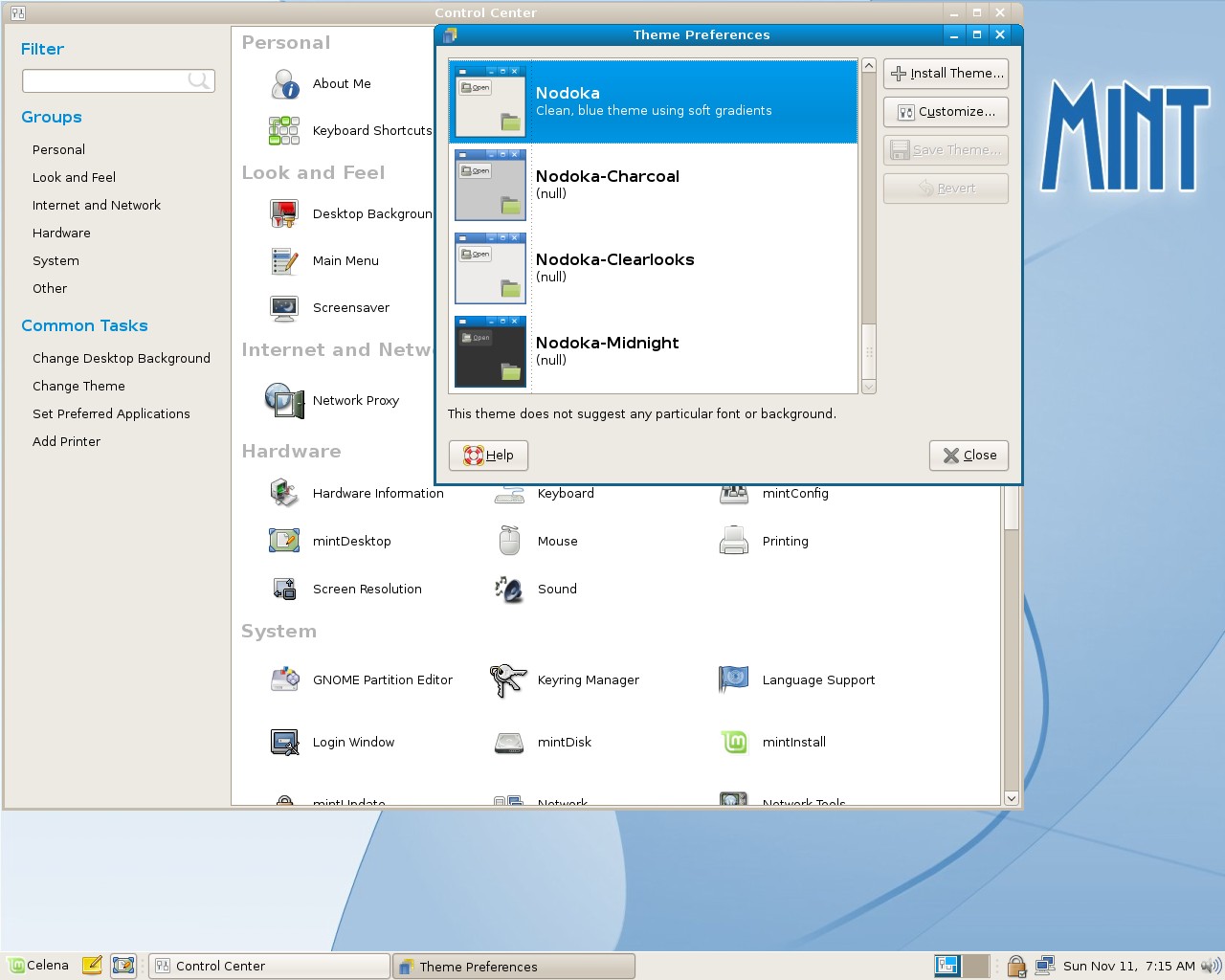Open the Desktop Background icon

(x=284, y=213)
